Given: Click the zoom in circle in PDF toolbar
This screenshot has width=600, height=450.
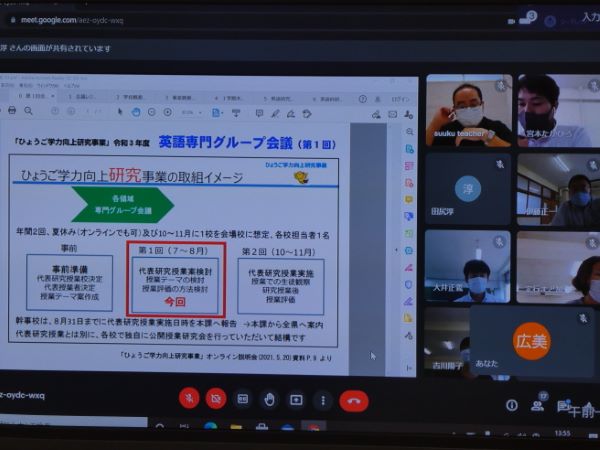Looking at the screenshot, I should (168, 112).
